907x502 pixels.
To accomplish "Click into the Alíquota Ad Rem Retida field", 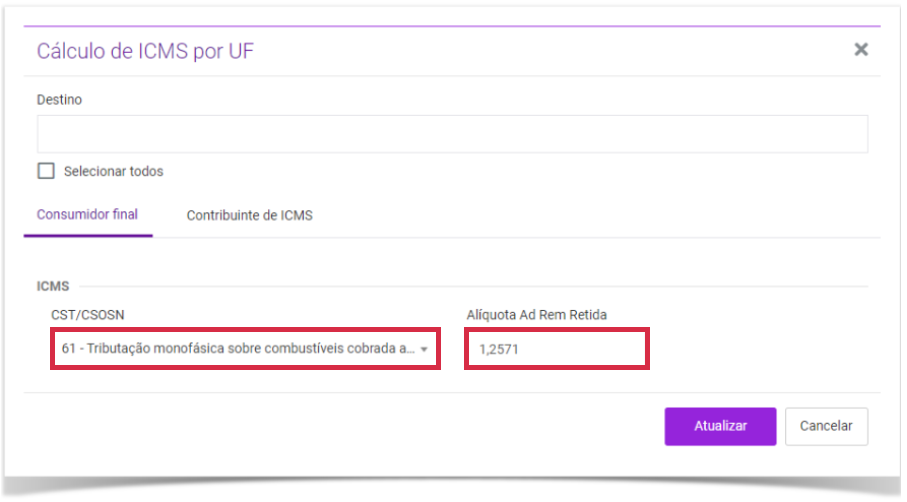I will 556,349.
